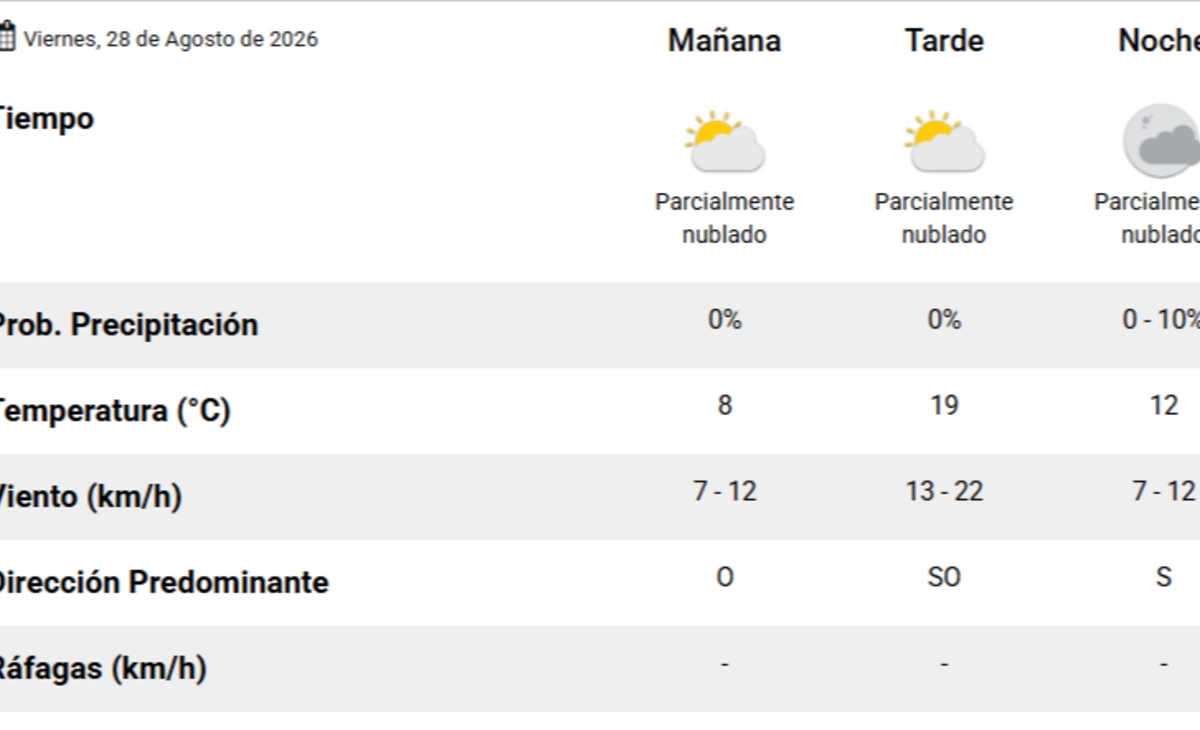Click the Mañana temperature value 8
1200x730 pixels.
click(725, 405)
